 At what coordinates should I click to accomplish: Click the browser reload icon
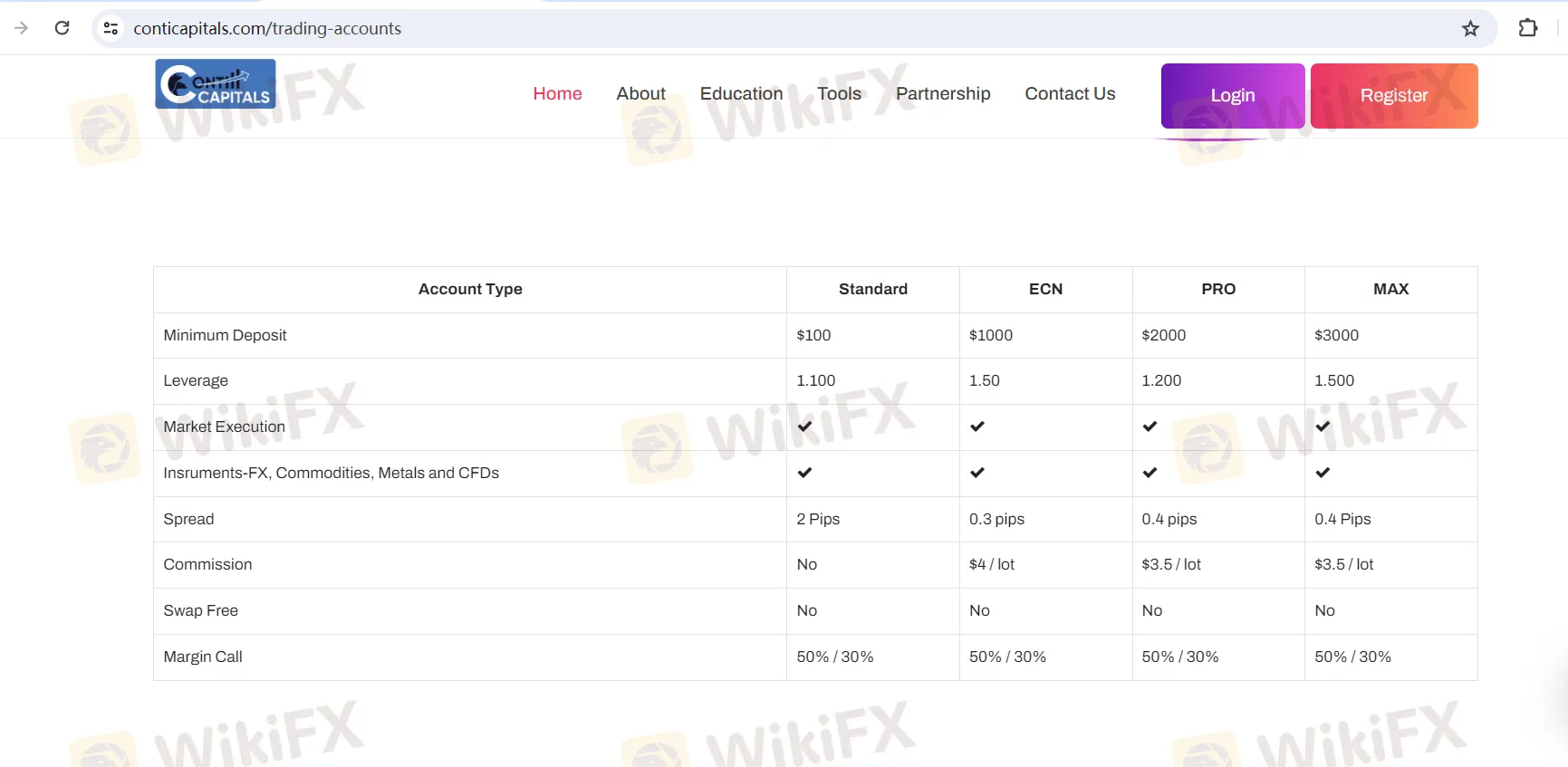(x=62, y=28)
